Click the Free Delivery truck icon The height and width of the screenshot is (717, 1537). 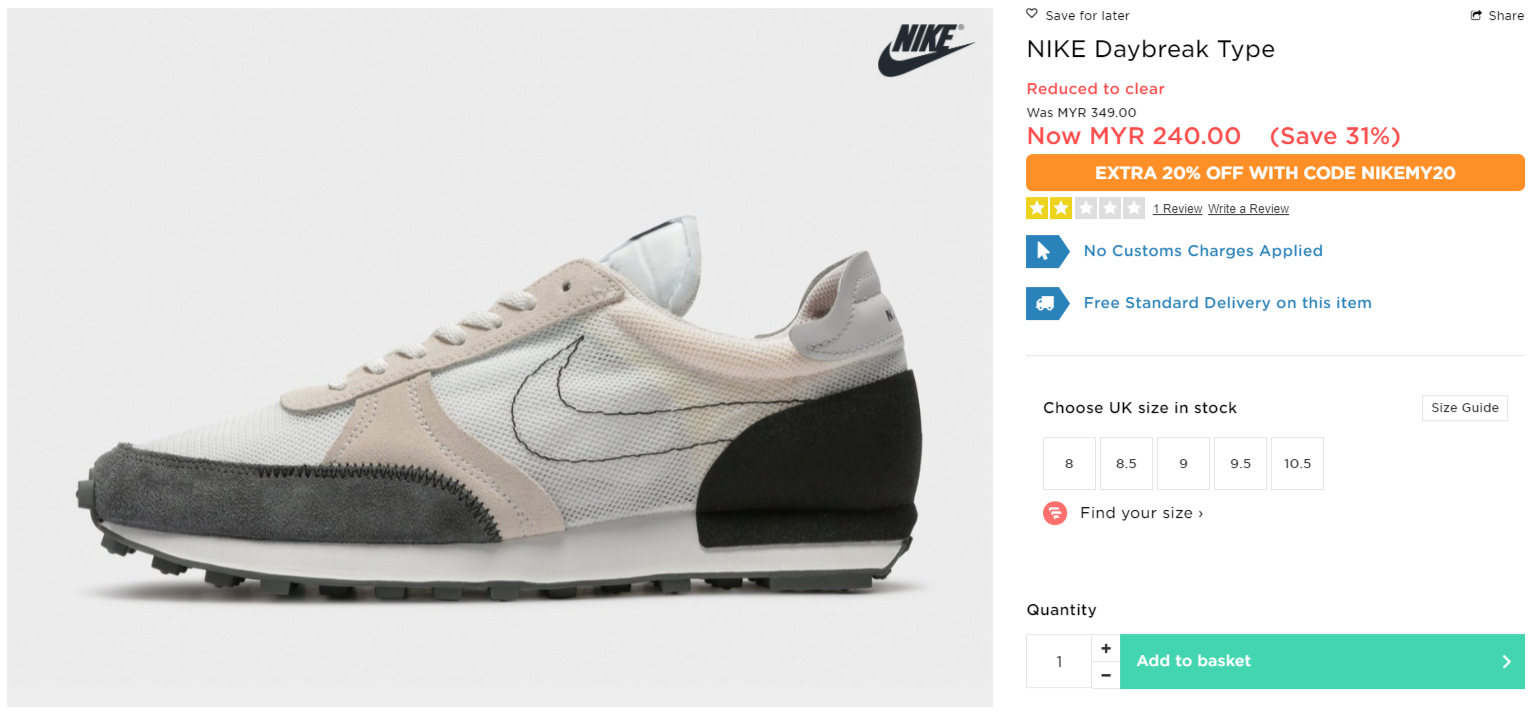pyautogui.click(x=1043, y=303)
